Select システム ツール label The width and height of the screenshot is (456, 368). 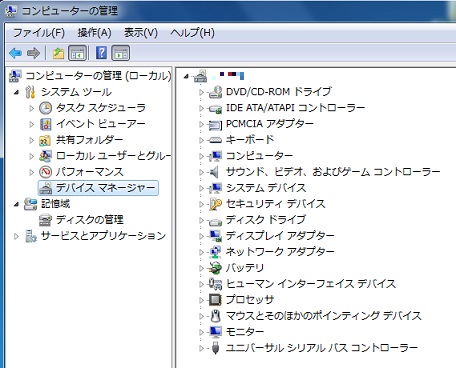coord(76,92)
